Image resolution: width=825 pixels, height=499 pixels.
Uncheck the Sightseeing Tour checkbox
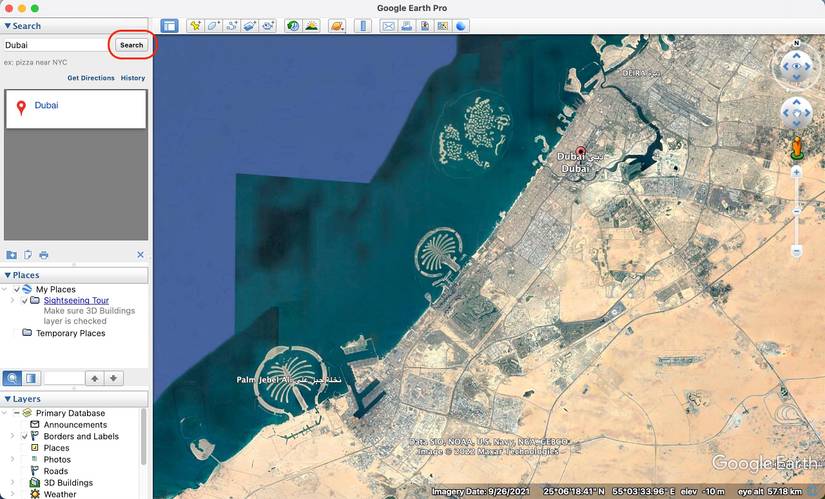click(25, 301)
